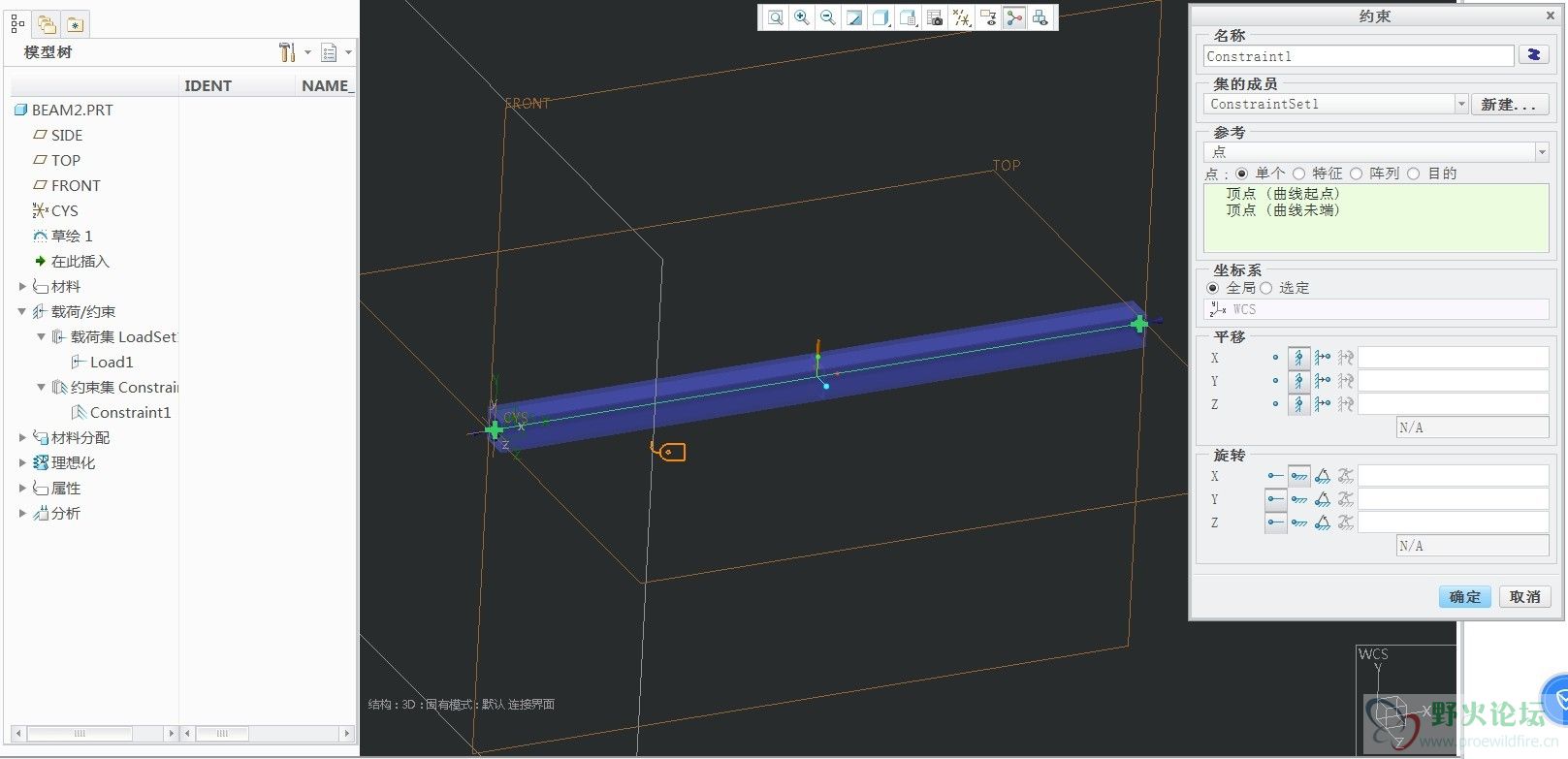Viewport: 1568px width, 759px height.
Task: Switch to the Favorites folder tab
Action: click(x=76, y=24)
